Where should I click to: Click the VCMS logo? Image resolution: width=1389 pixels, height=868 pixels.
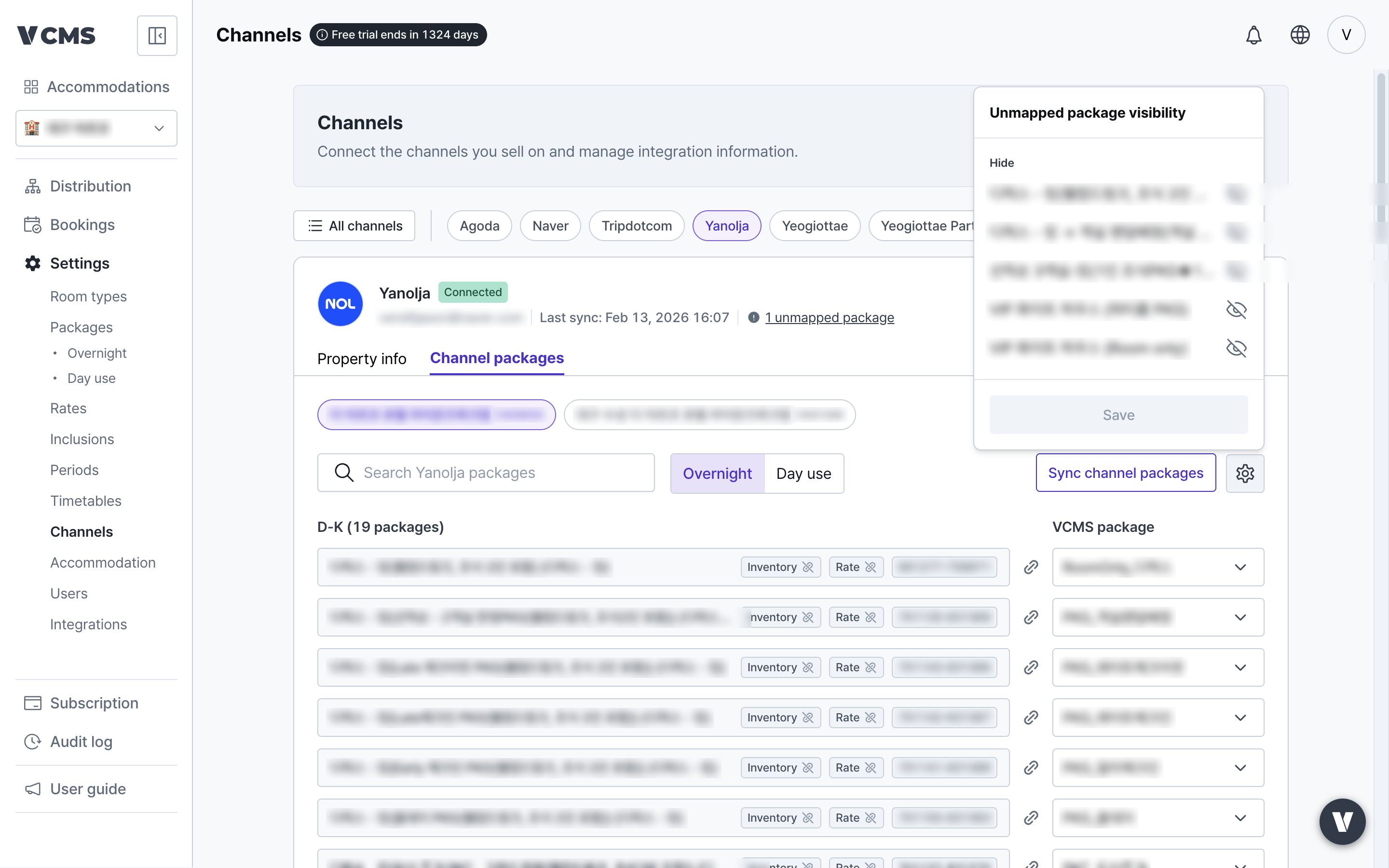point(56,36)
